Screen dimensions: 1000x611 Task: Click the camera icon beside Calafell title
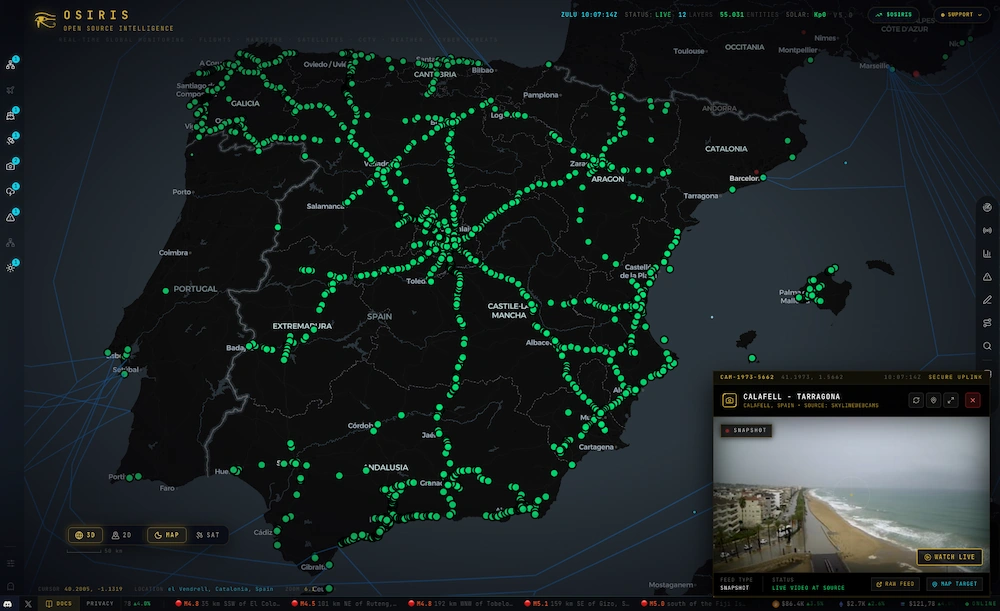tap(729, 400)
